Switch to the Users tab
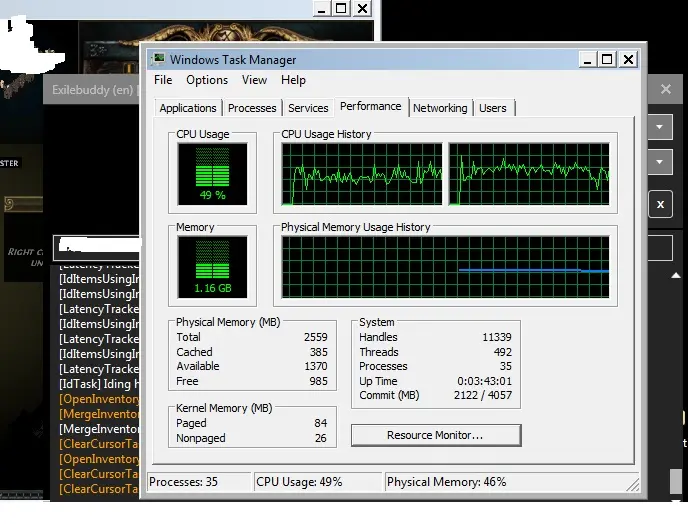Screen dimensions: 688x524 coord(492,108)
